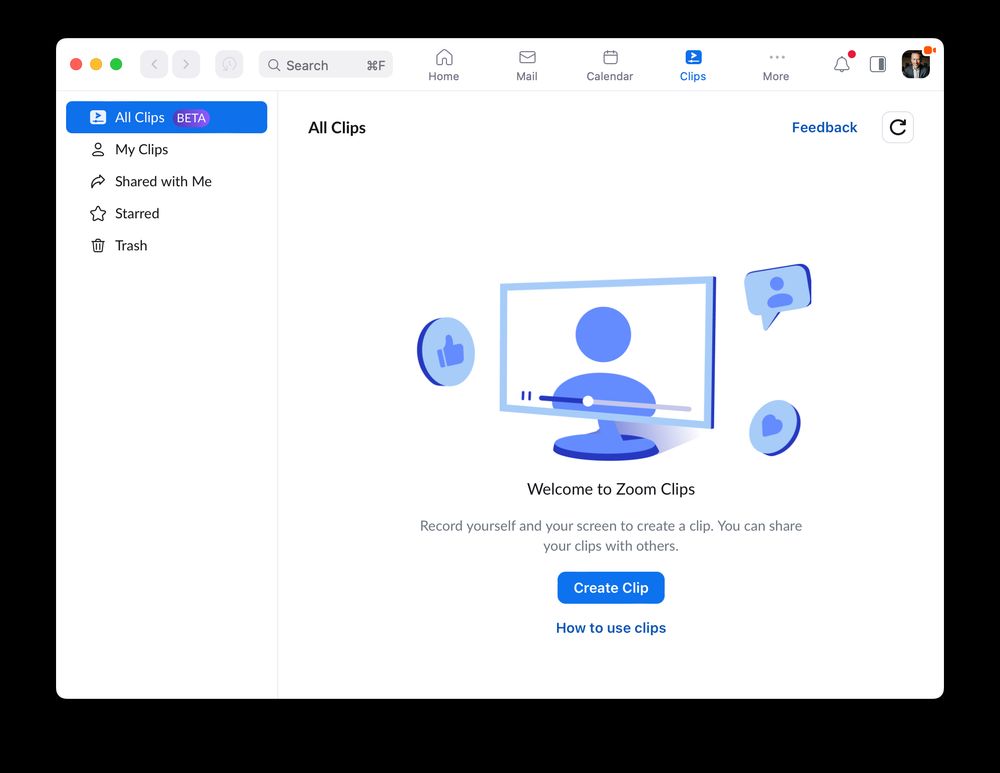Image resolution: width=1000 pixels, height=773 pixels.
Task: Select the Clips icon in the navigation
Action: [x=692, y=64]
